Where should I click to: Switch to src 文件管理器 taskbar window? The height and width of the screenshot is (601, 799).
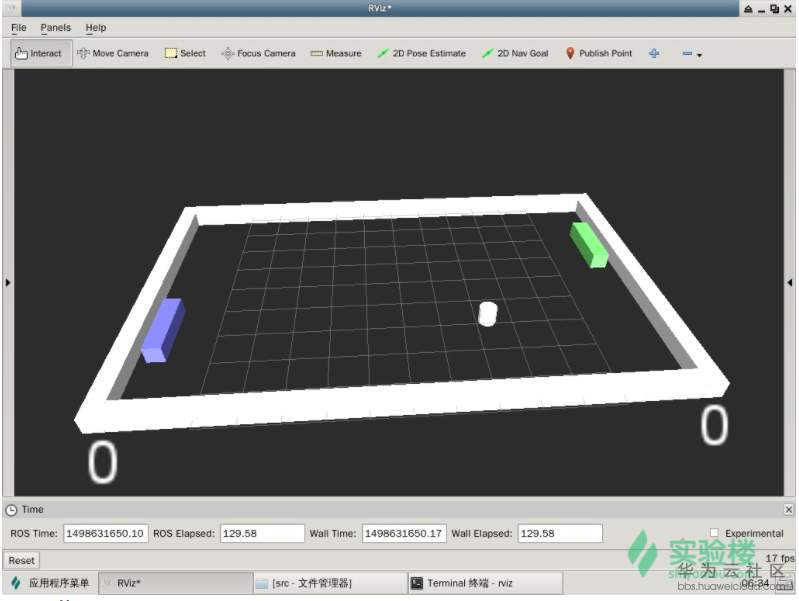pos(330,583)
